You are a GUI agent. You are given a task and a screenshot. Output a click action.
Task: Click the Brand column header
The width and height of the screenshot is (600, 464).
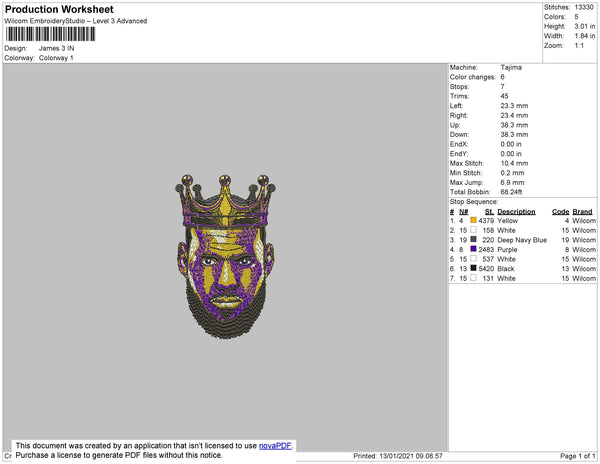584,212
